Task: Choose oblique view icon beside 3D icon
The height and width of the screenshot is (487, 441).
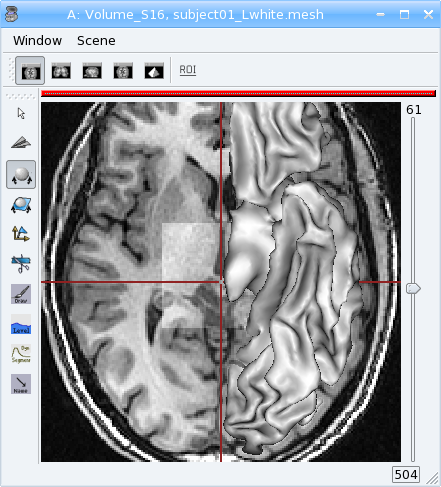Action: click(x=123, y=71)
